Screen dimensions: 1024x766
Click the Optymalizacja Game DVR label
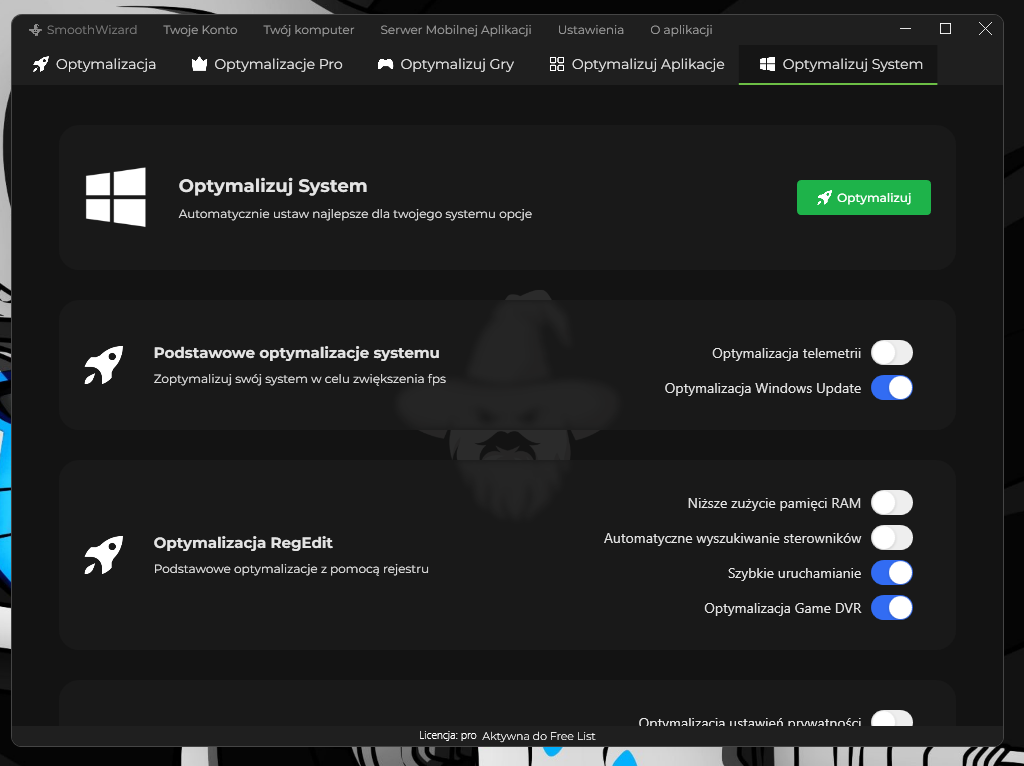coord(782,609)
